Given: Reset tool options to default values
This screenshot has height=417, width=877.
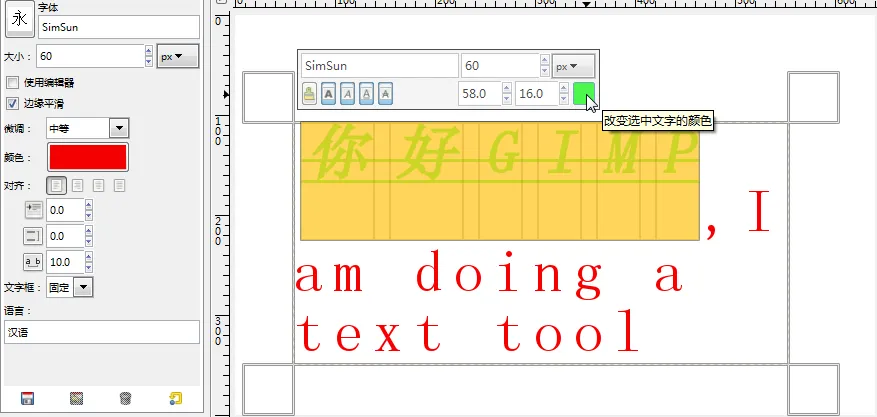Looking at the screenshot, I should (x=176, y=399).
